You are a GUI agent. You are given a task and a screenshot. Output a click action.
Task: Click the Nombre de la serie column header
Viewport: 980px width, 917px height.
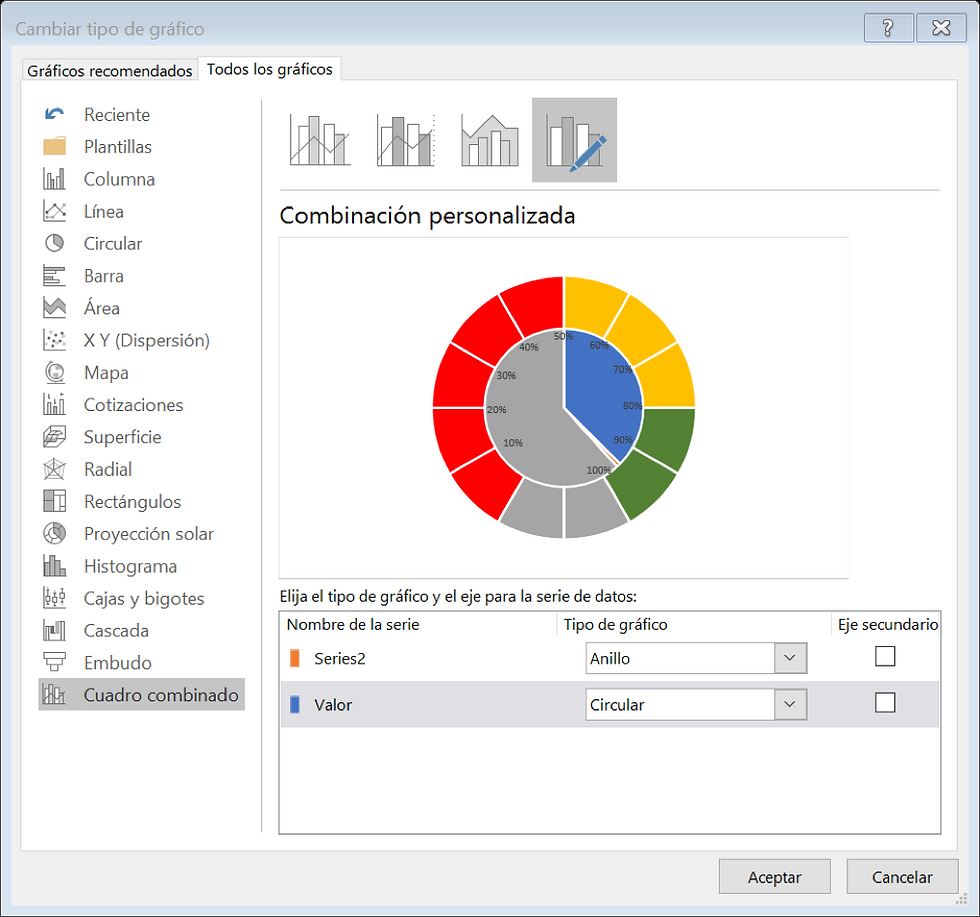pyautogui.click(x=352, y=624)
